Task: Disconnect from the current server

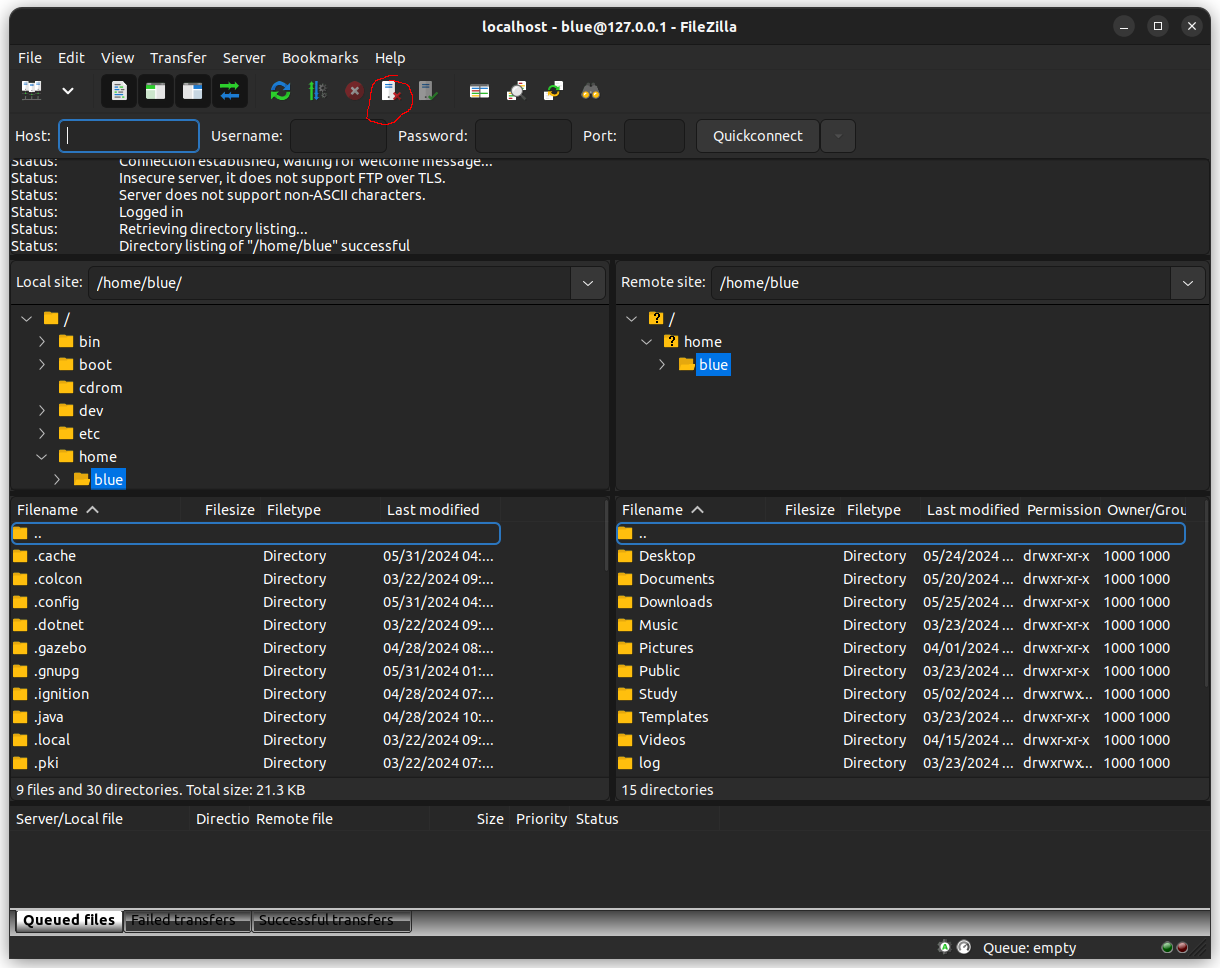Action: coord(391,91)
